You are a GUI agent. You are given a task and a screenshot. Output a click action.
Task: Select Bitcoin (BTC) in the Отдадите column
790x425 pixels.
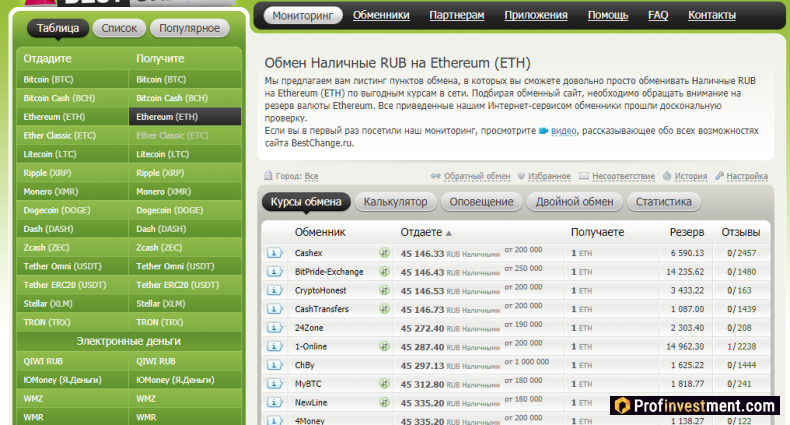[50, 79]
